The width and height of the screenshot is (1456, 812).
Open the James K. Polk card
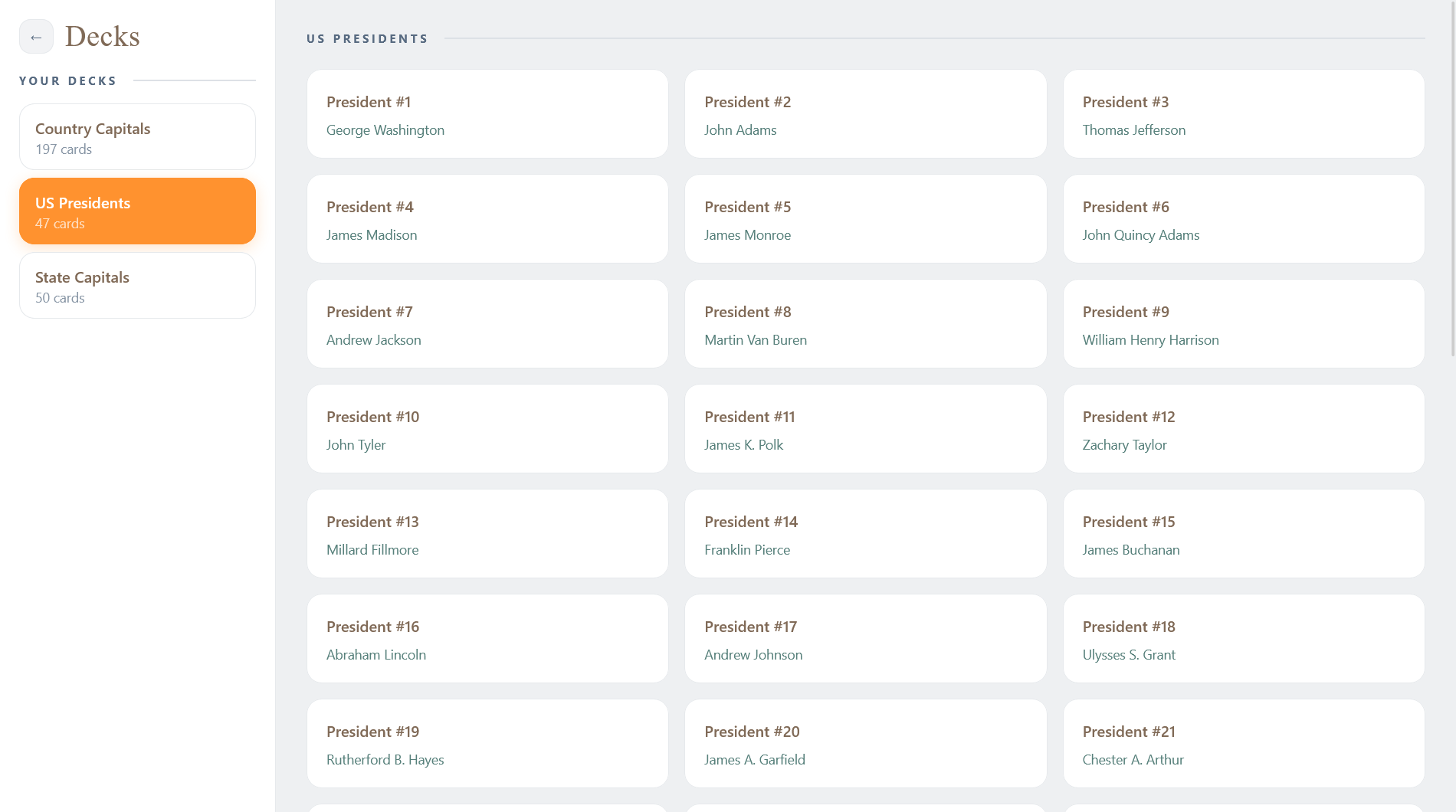click(x=865, y=429)
